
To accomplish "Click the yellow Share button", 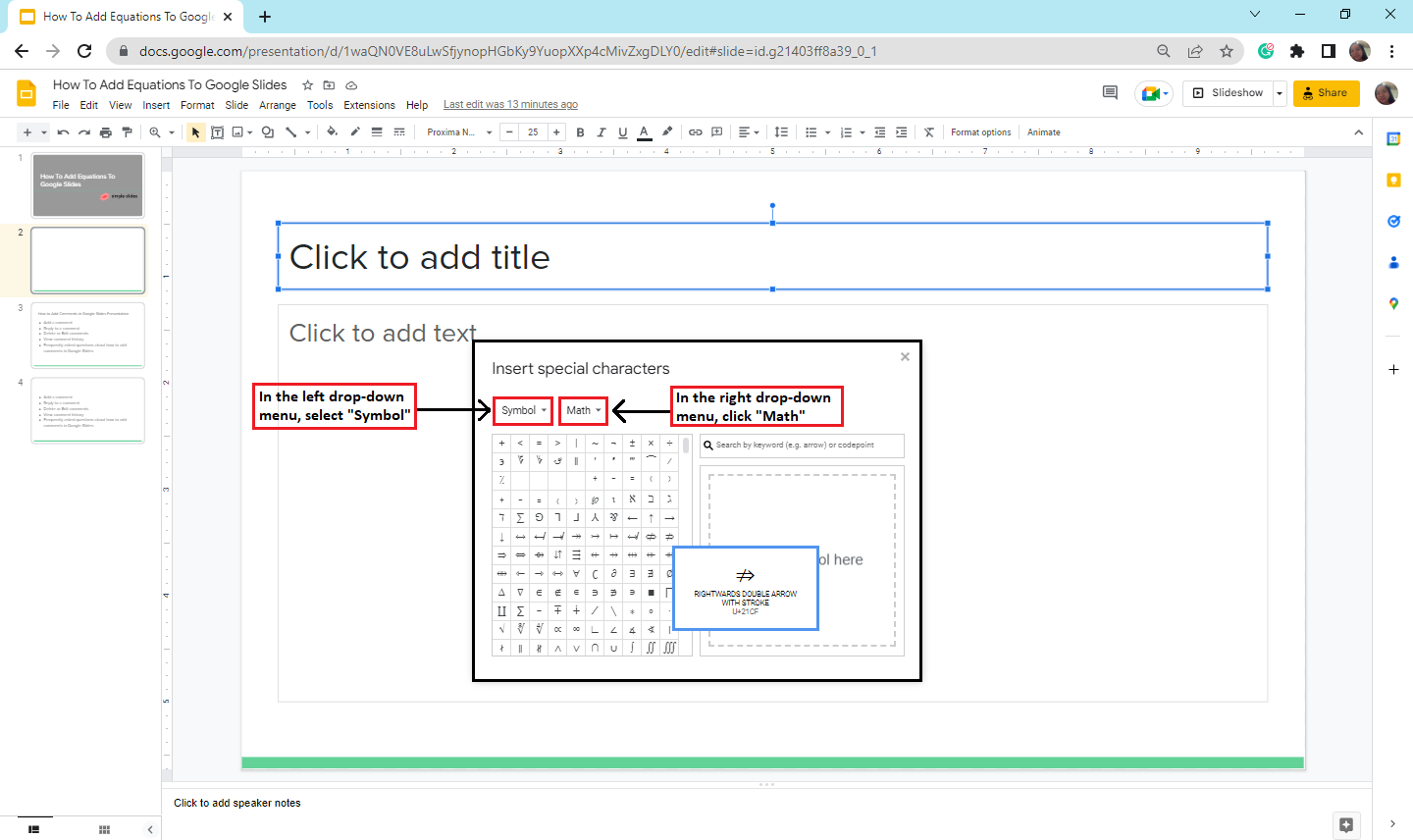I will pyautogui.click(x=1326, y=93).
